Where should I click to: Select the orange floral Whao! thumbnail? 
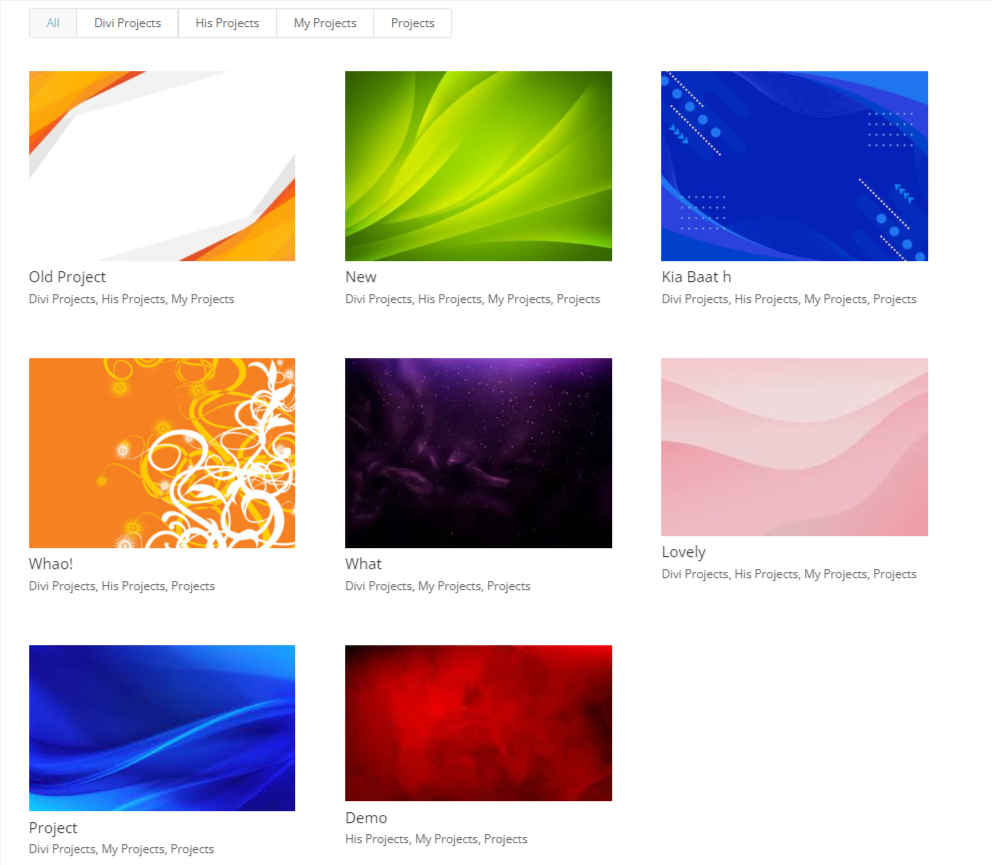162,453
